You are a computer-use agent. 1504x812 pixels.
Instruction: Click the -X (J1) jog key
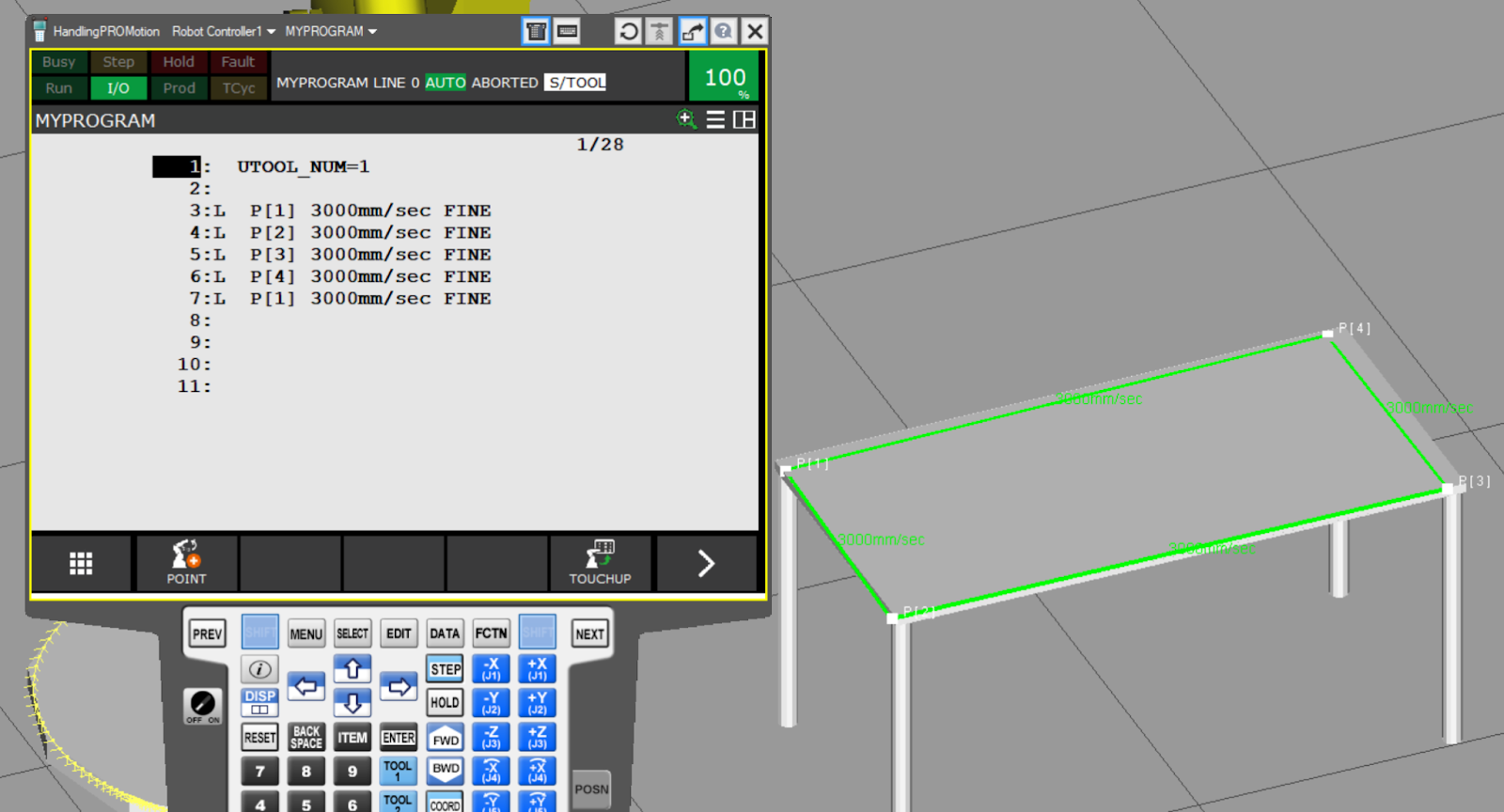coord(492,669)
